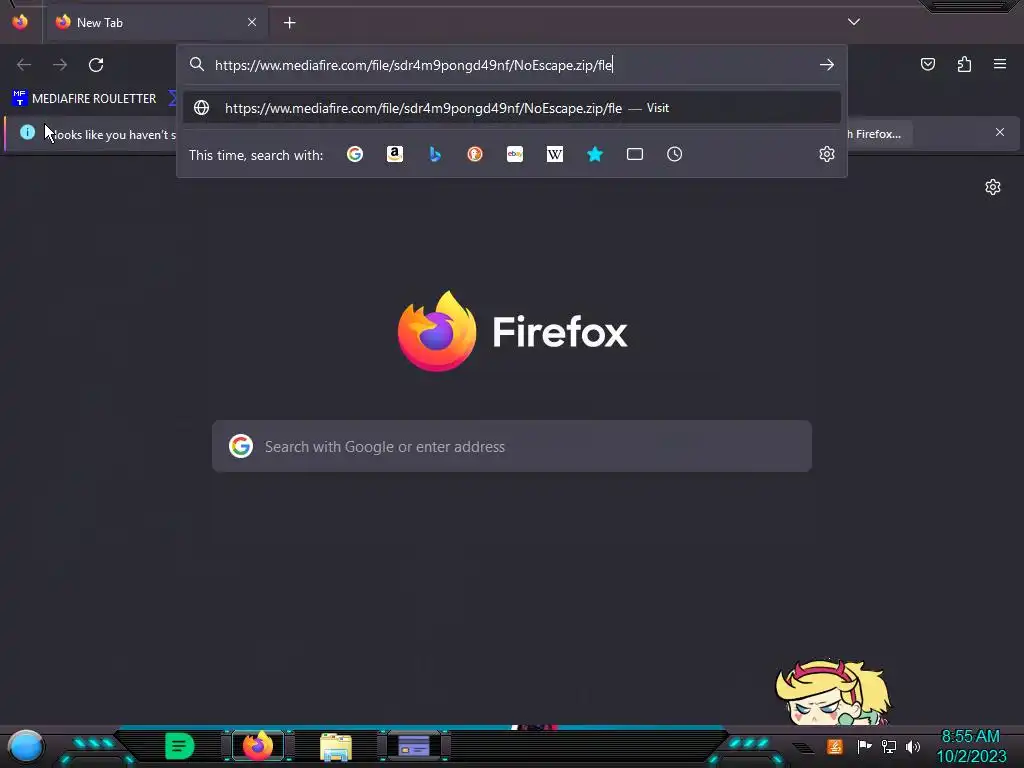The width and height of the screenshot is (1024, 768).
Task: Open File Explorer from taskbar
Action: click(x=336, y=747)
